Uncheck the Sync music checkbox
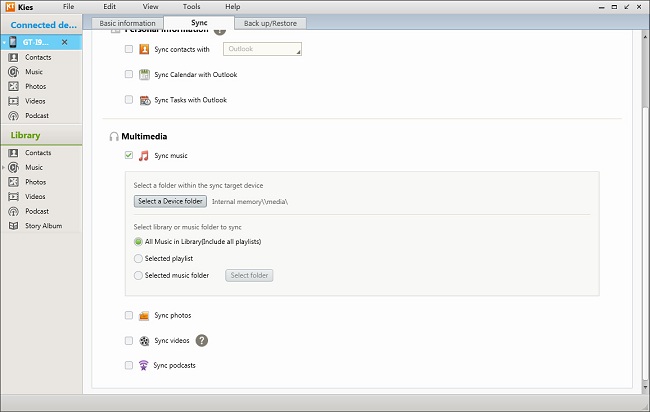Viewport: 650px width, 412px height. click(129, 155)
